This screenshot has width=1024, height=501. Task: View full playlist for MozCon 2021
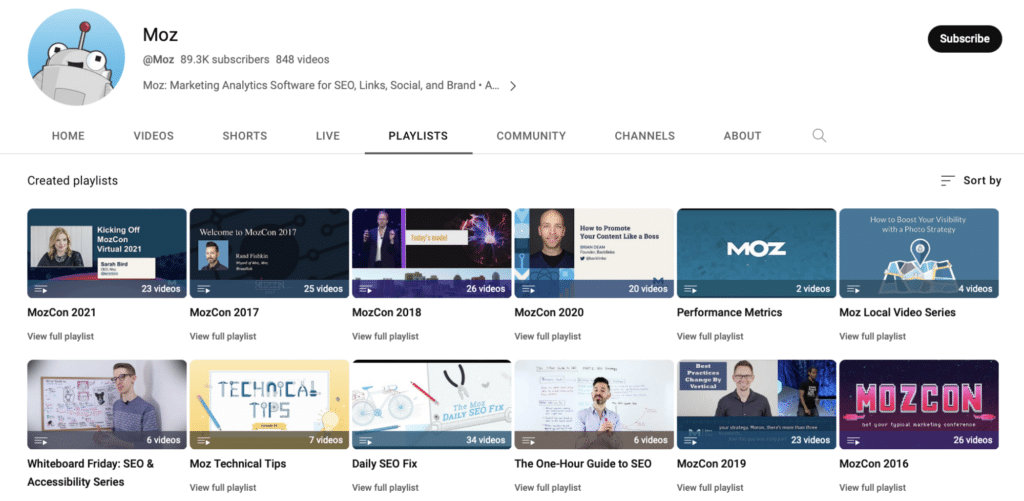(61, 336)
